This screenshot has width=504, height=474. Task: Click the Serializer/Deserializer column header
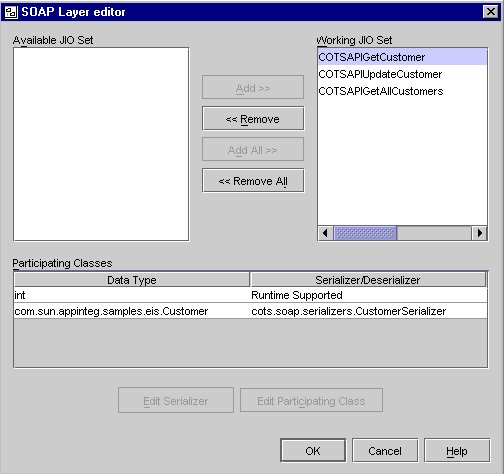coord(368,280)
